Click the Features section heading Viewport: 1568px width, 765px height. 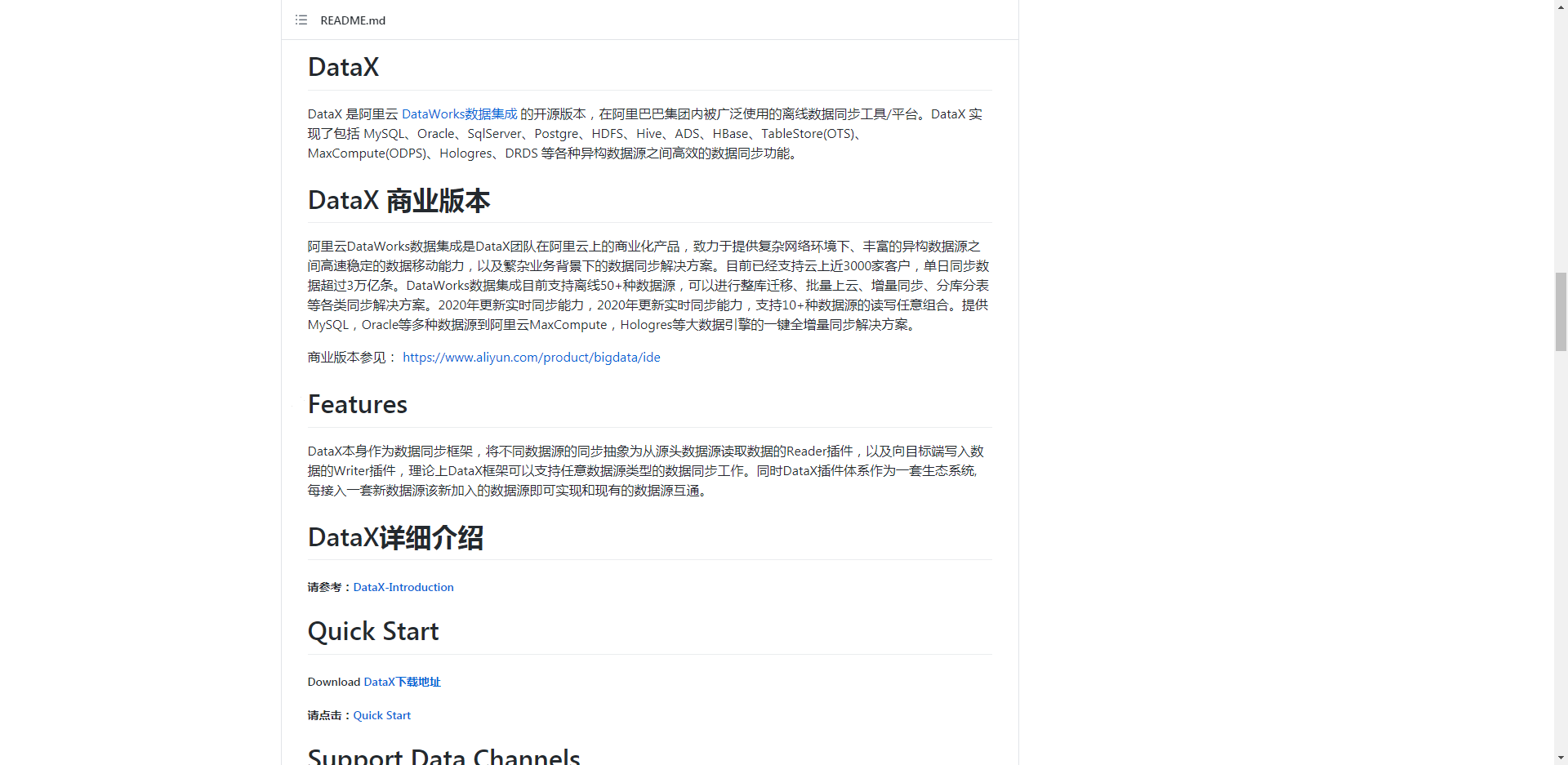[x=357, y=405]
